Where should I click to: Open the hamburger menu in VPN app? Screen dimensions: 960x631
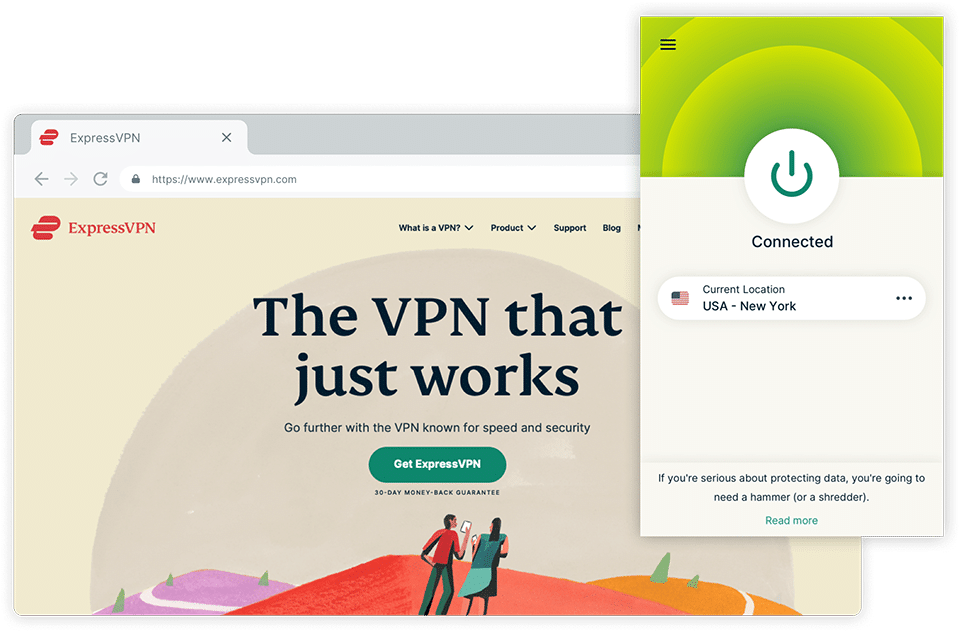point(668,45)
